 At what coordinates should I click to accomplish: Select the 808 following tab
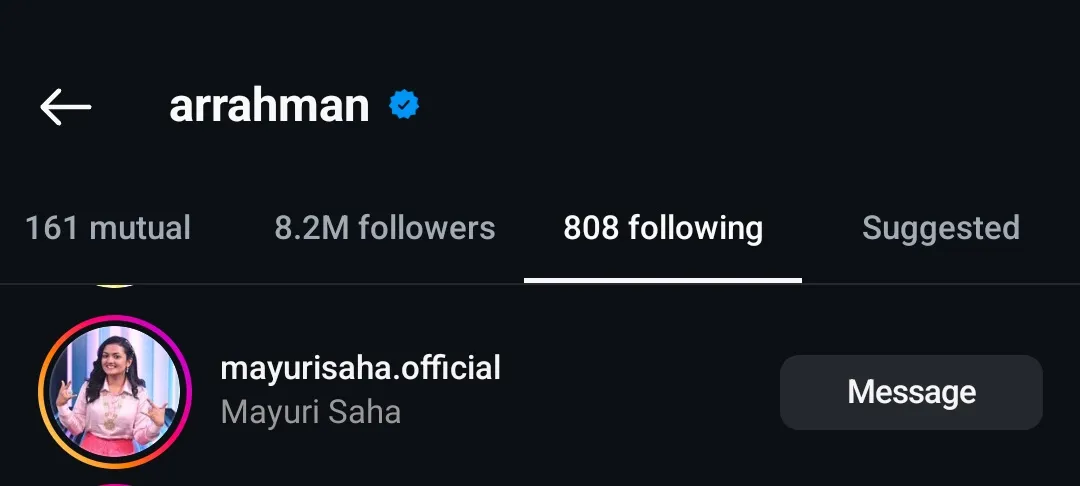(x=663, y=228)
